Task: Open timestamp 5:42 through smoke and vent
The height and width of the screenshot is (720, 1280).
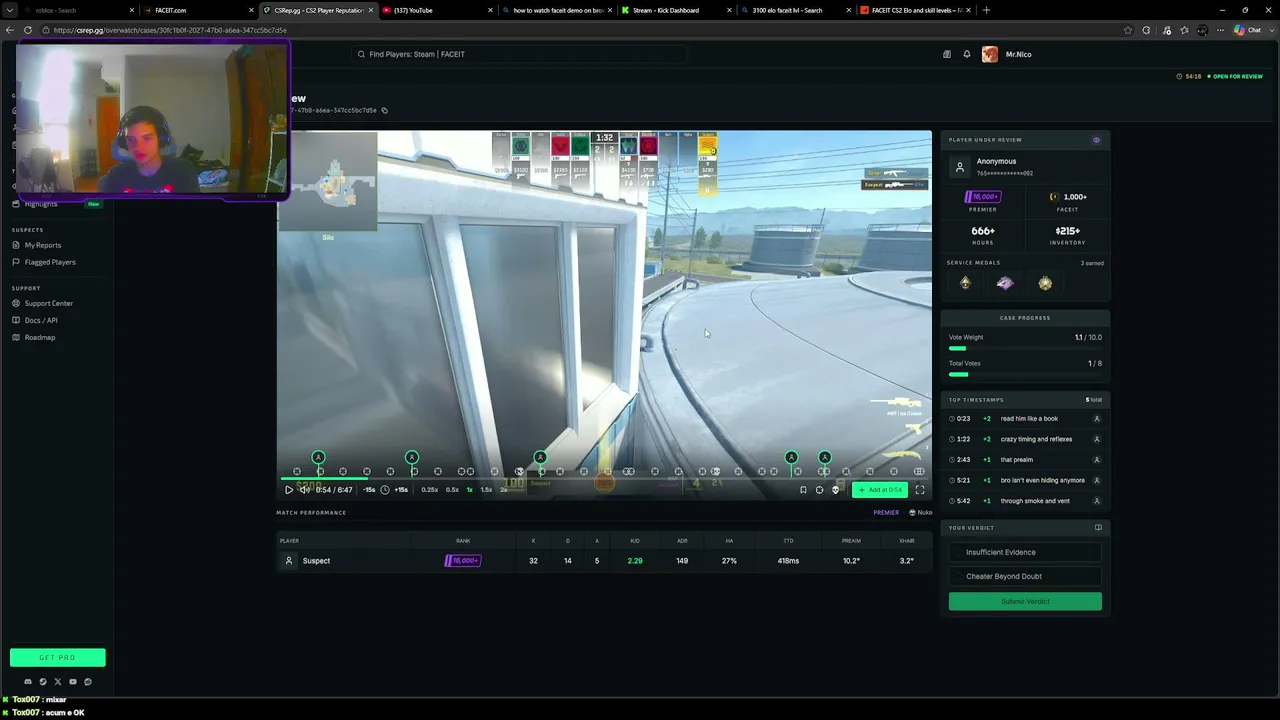Action: (x=1025, y=501)
